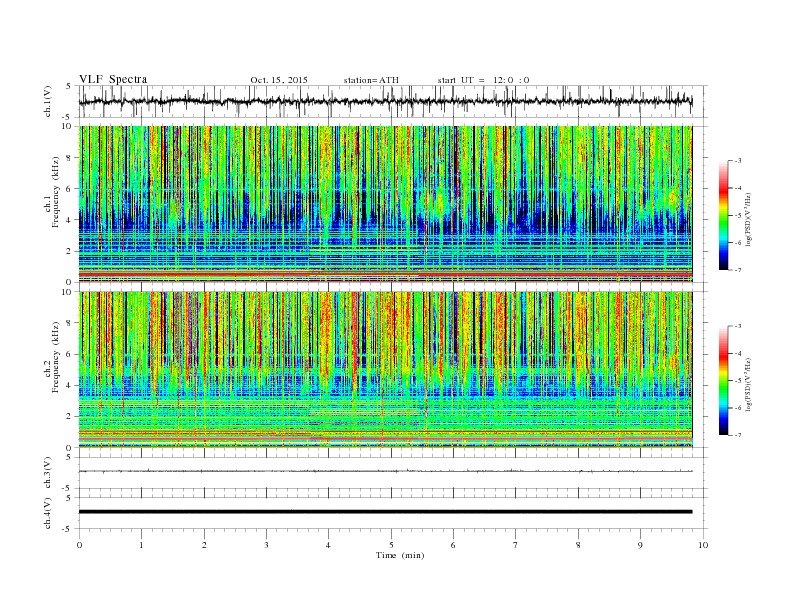Click the "station=ATH" header text

point(371,80)
